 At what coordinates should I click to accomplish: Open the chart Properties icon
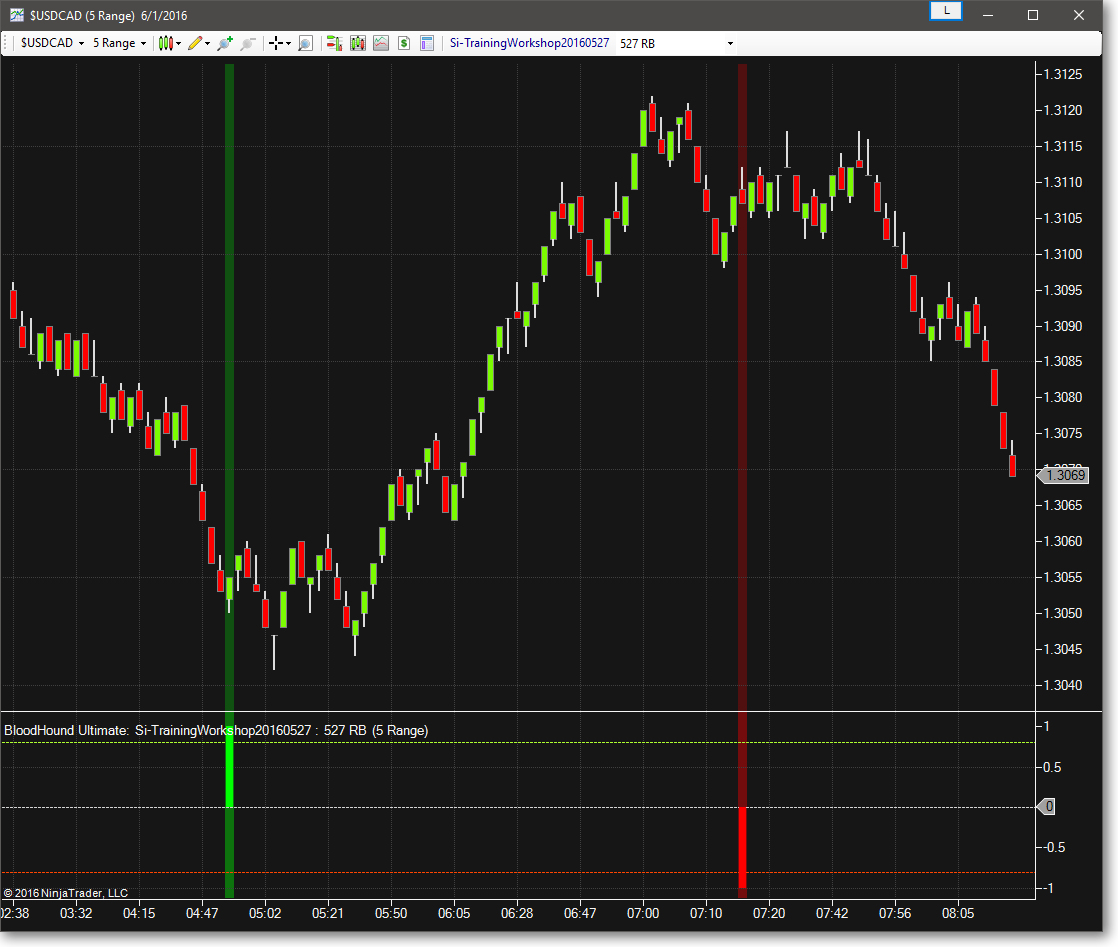[427, 43]
